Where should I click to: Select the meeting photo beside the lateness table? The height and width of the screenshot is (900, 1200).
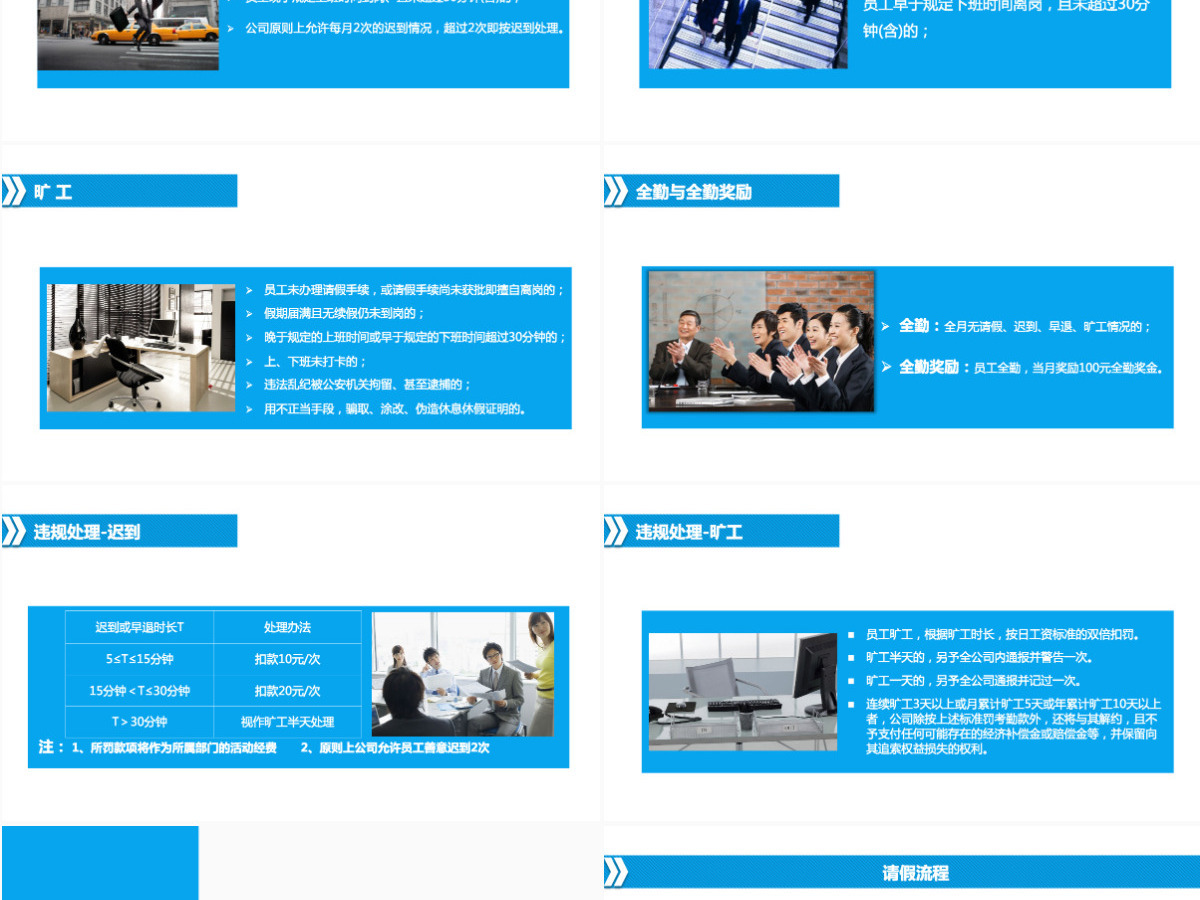coord(462,674)
